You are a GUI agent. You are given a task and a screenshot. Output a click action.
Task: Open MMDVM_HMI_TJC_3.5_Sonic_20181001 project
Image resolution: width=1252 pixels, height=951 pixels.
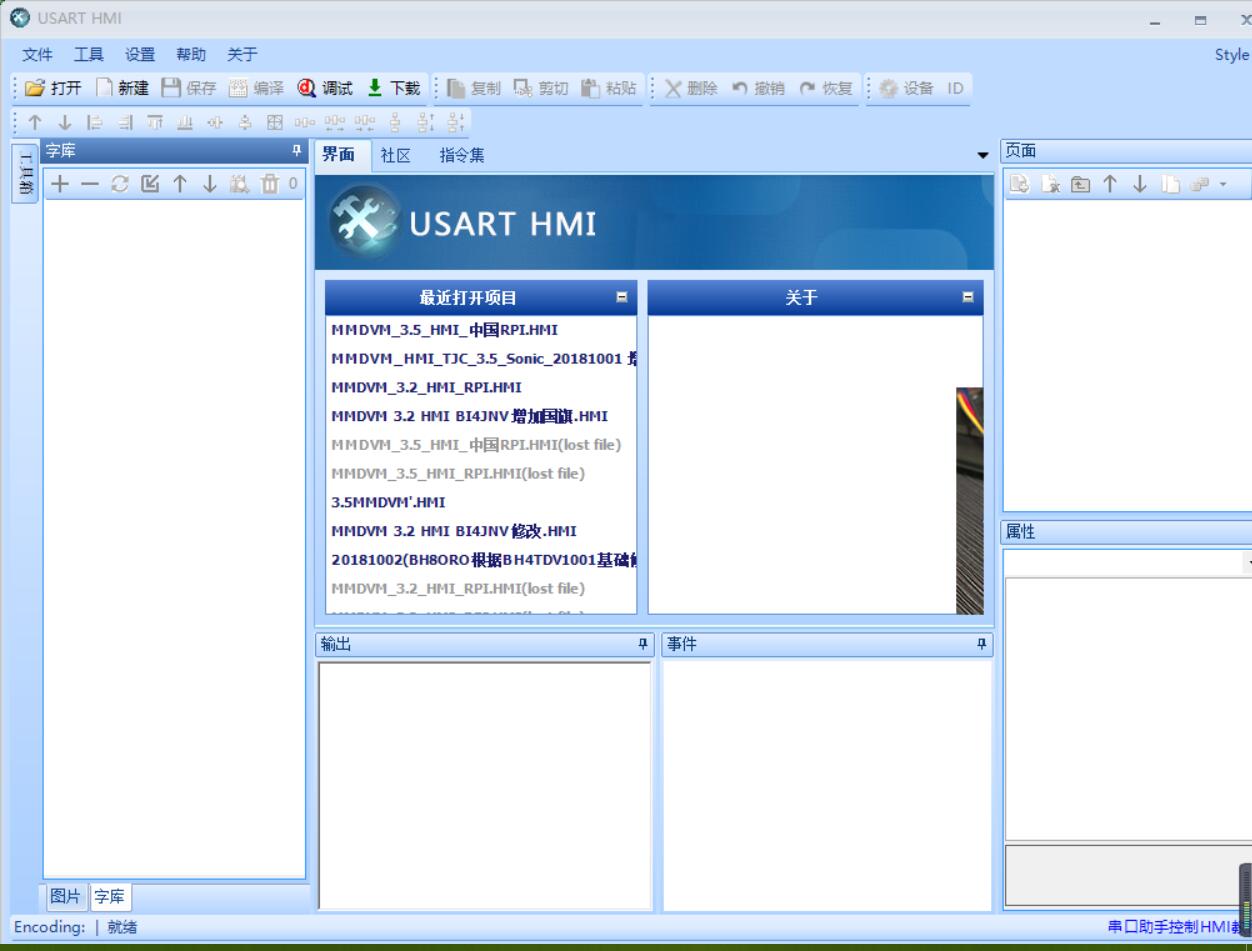[x=484, y=358]
